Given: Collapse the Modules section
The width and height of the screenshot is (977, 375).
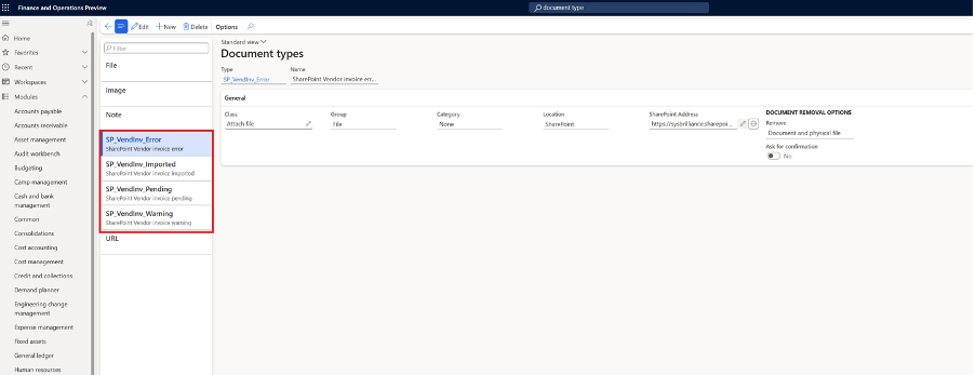Looking at the screenshot, I should (85, 97).
